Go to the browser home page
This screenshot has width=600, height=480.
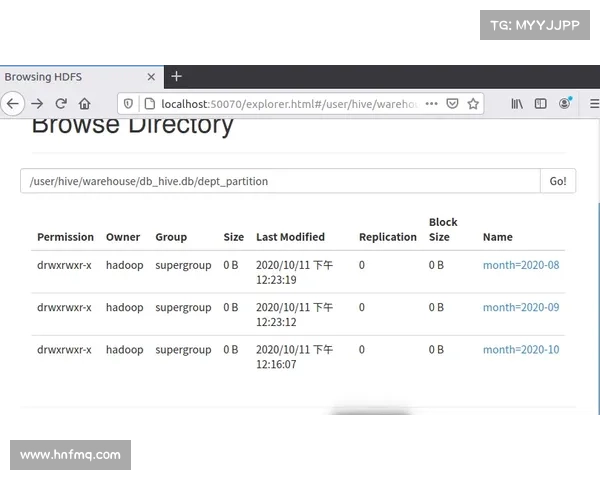click(x=85, y=103)
